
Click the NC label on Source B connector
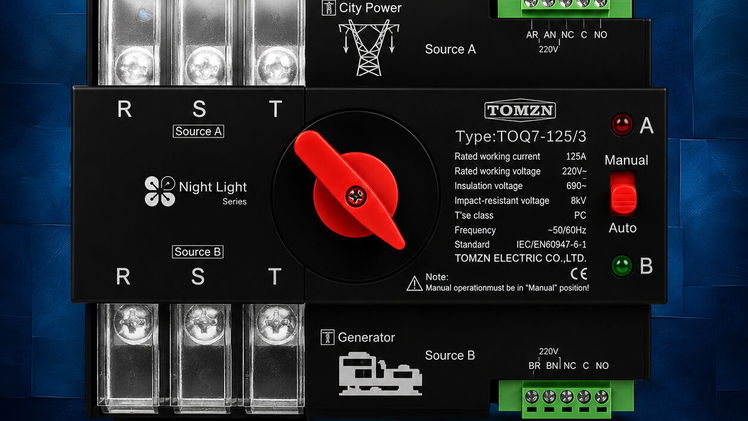coord(570,366)
